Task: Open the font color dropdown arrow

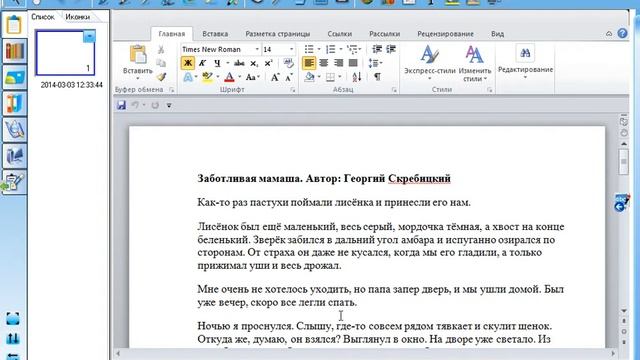Action: [239, 77]
